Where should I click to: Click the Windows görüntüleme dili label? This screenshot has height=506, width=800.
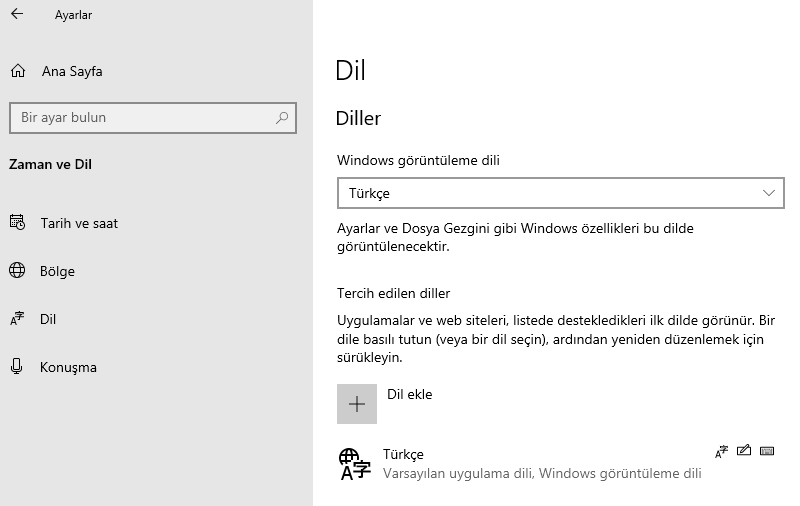[x=418, y=160]
